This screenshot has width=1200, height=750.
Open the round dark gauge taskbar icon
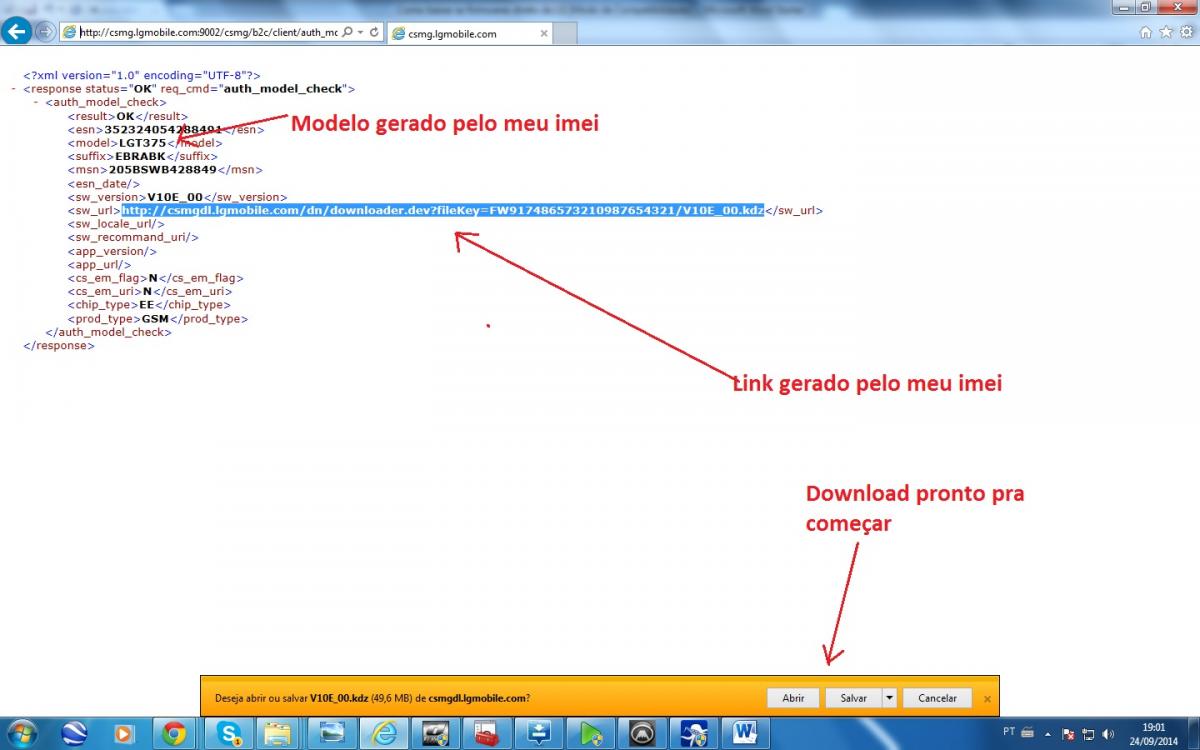[644, 733]
